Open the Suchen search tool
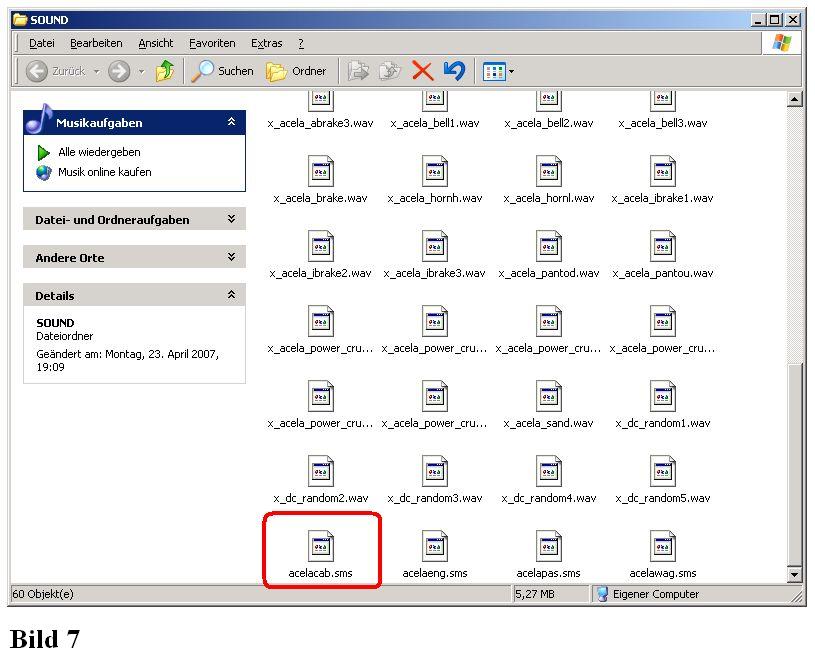 (x=223, y=71)
